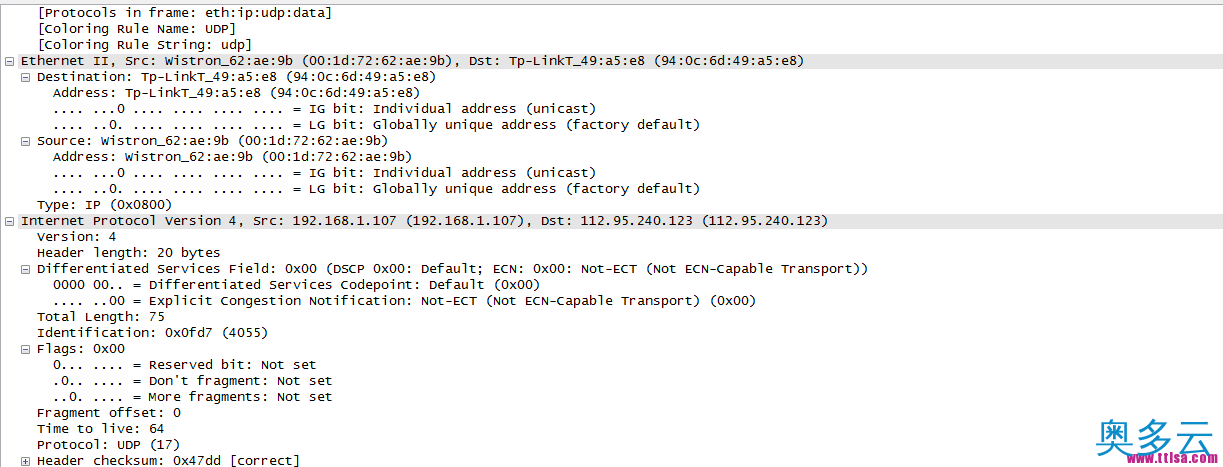
Task: Select the Coloring Rule String line
Action: point(144,44)
